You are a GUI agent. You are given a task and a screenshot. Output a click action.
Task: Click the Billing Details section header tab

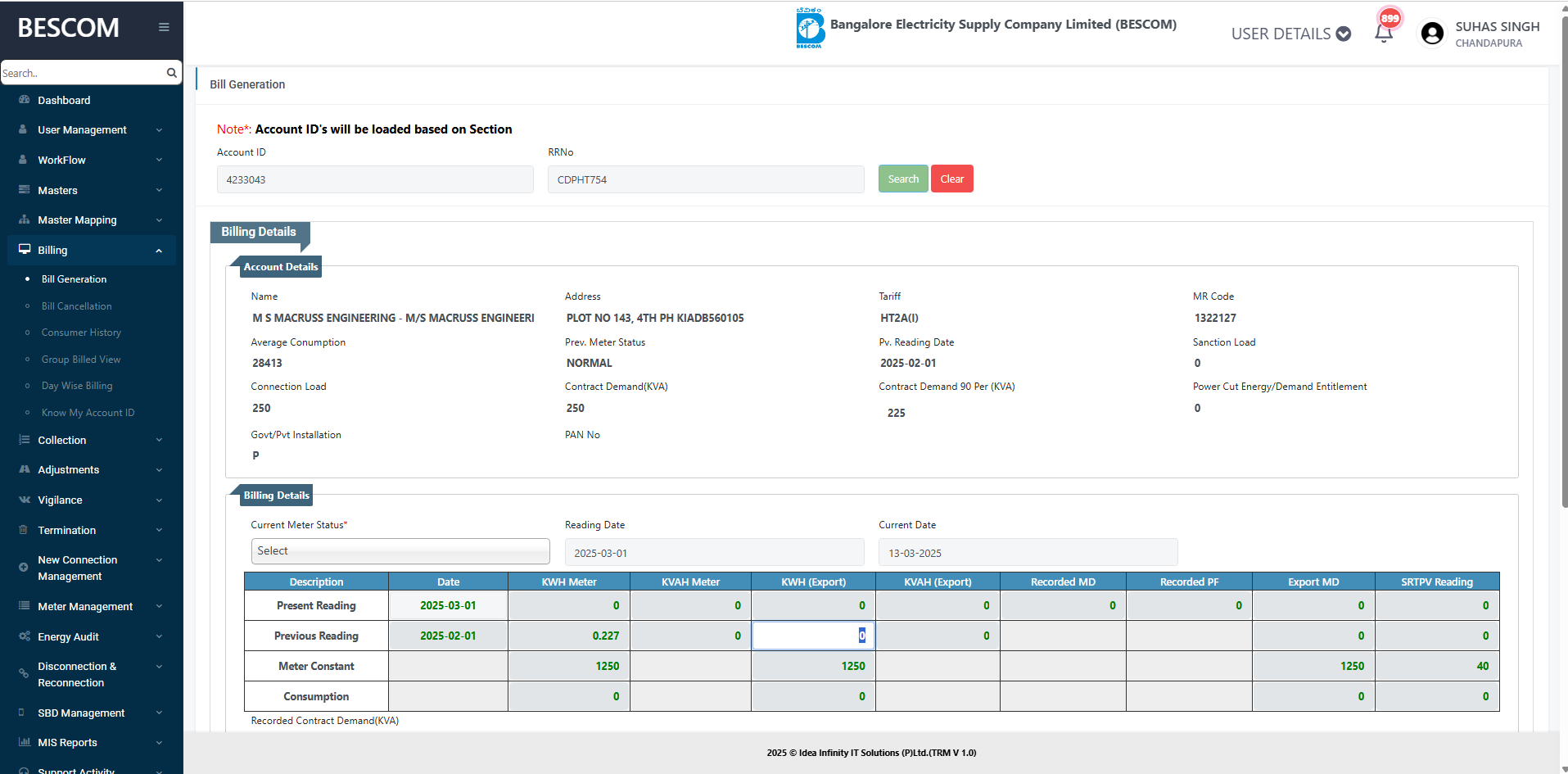pos(259,232)
